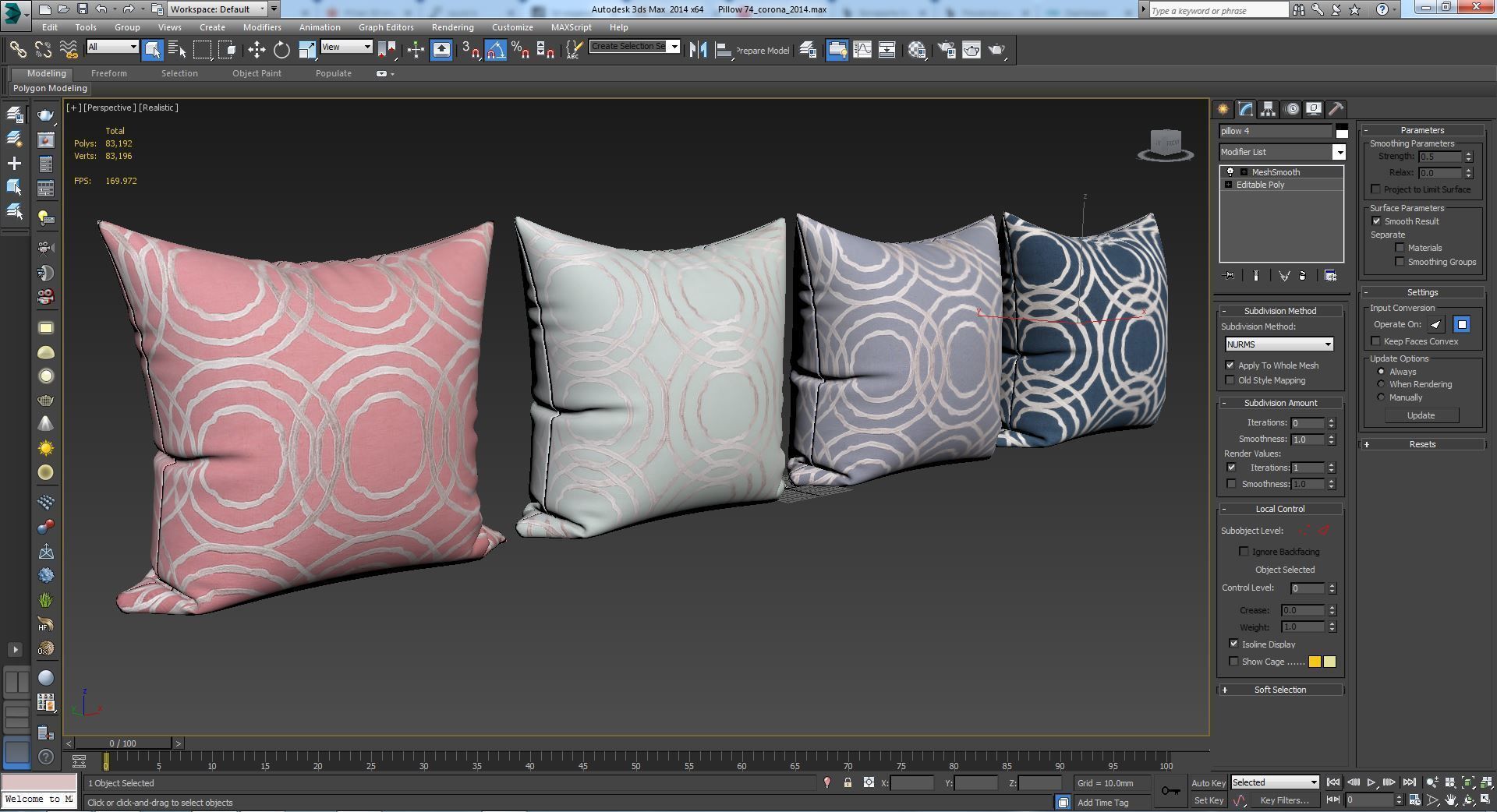Open the Render Setup dialog
The height and width of the screenshot is (812, 1497).
click(947, 50)
